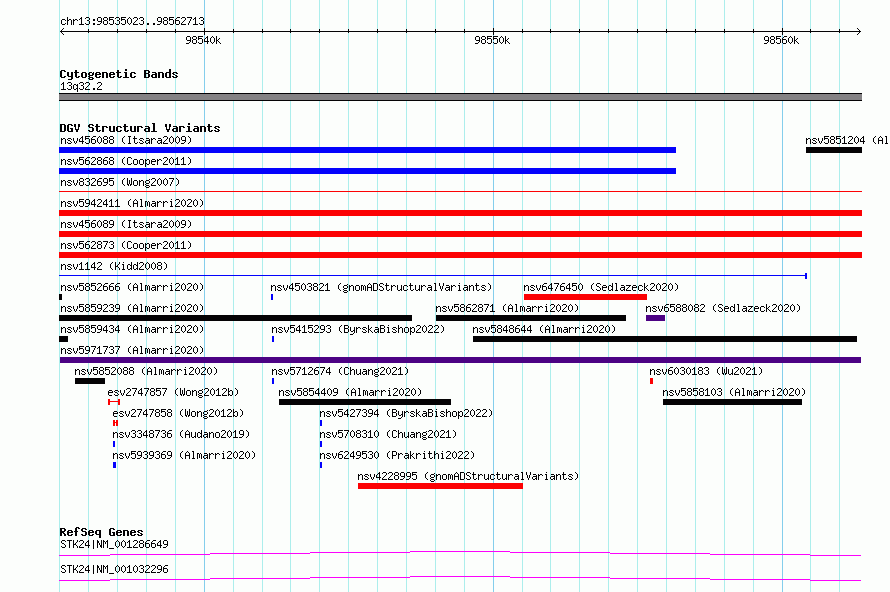Click nsv5942411 (Almarri2020) variant label

[132, 203]
